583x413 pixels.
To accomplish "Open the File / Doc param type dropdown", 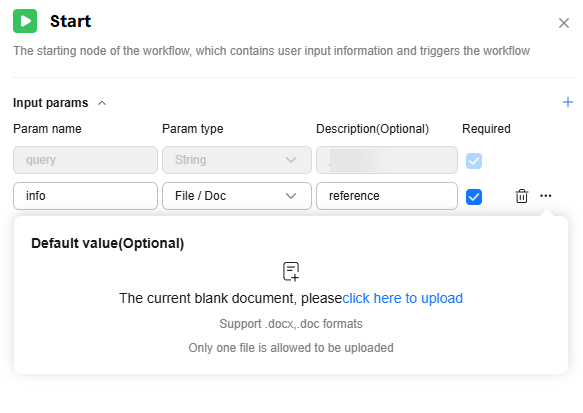I will (237, 196).
